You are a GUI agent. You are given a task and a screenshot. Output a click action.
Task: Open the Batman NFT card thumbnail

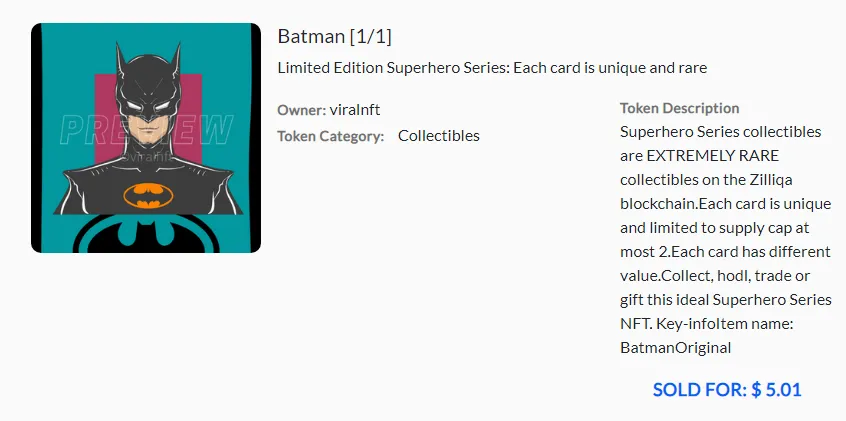(146, 138)
